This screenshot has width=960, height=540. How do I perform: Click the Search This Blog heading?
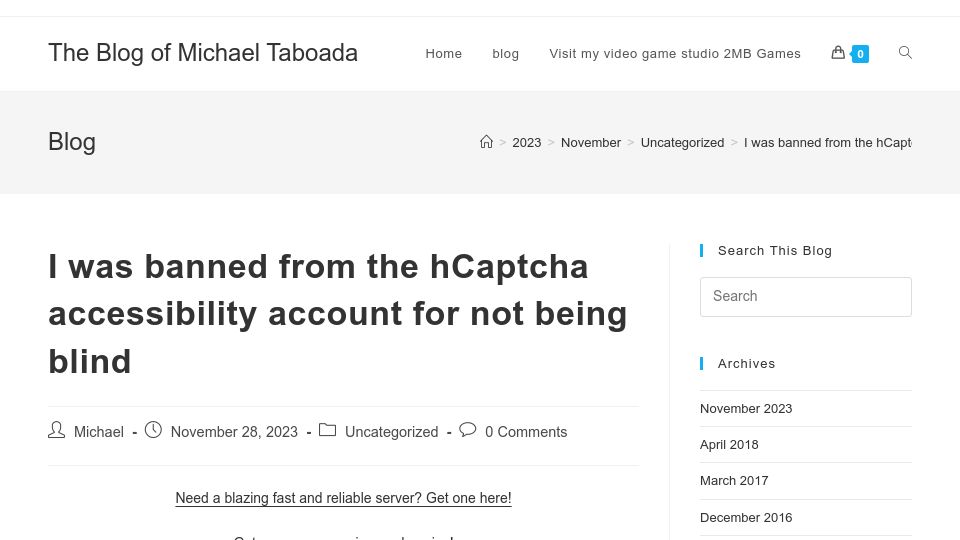[774, 250]
